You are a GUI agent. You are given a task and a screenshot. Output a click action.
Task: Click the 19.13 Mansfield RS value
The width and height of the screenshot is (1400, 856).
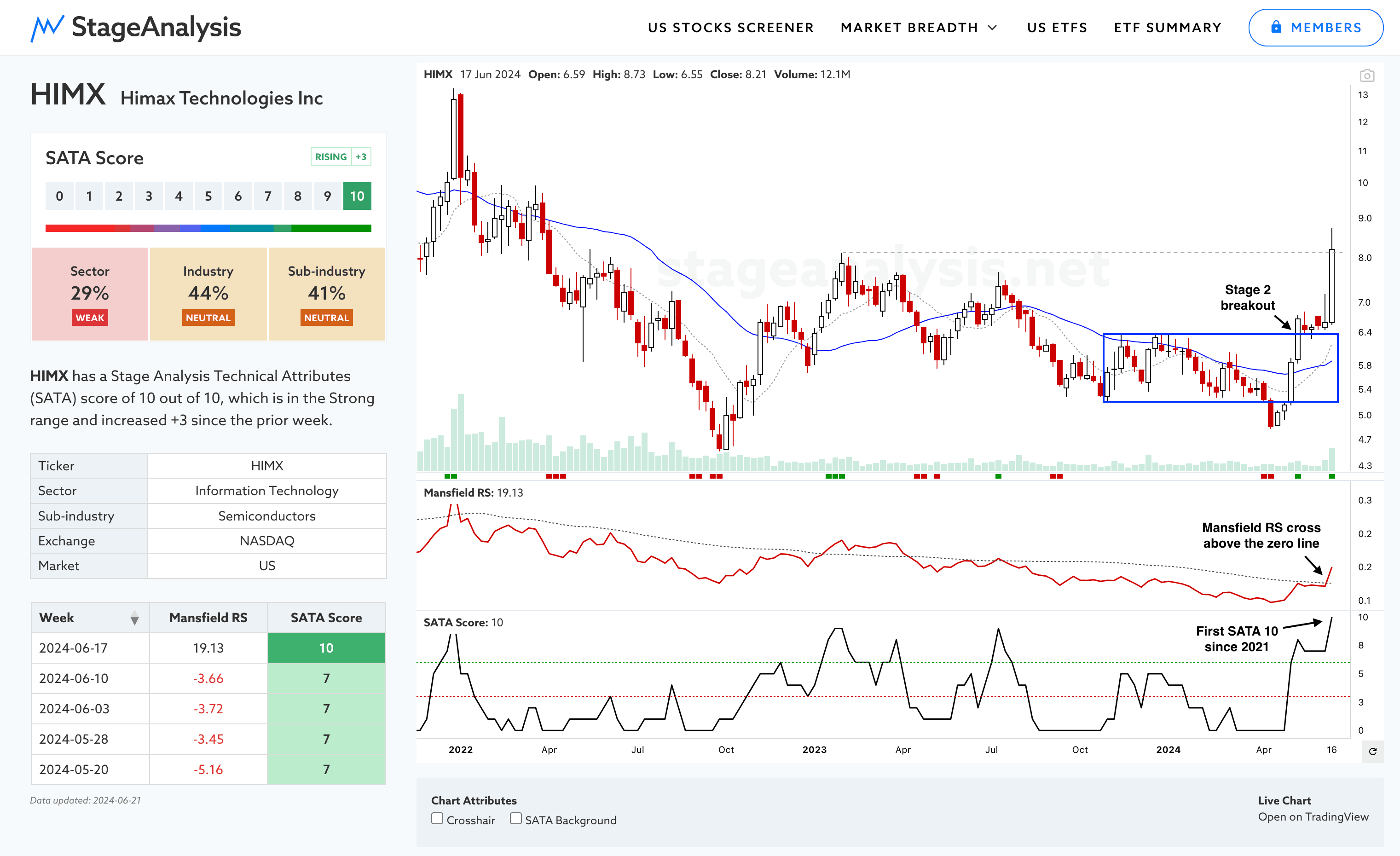coord(208,648)
